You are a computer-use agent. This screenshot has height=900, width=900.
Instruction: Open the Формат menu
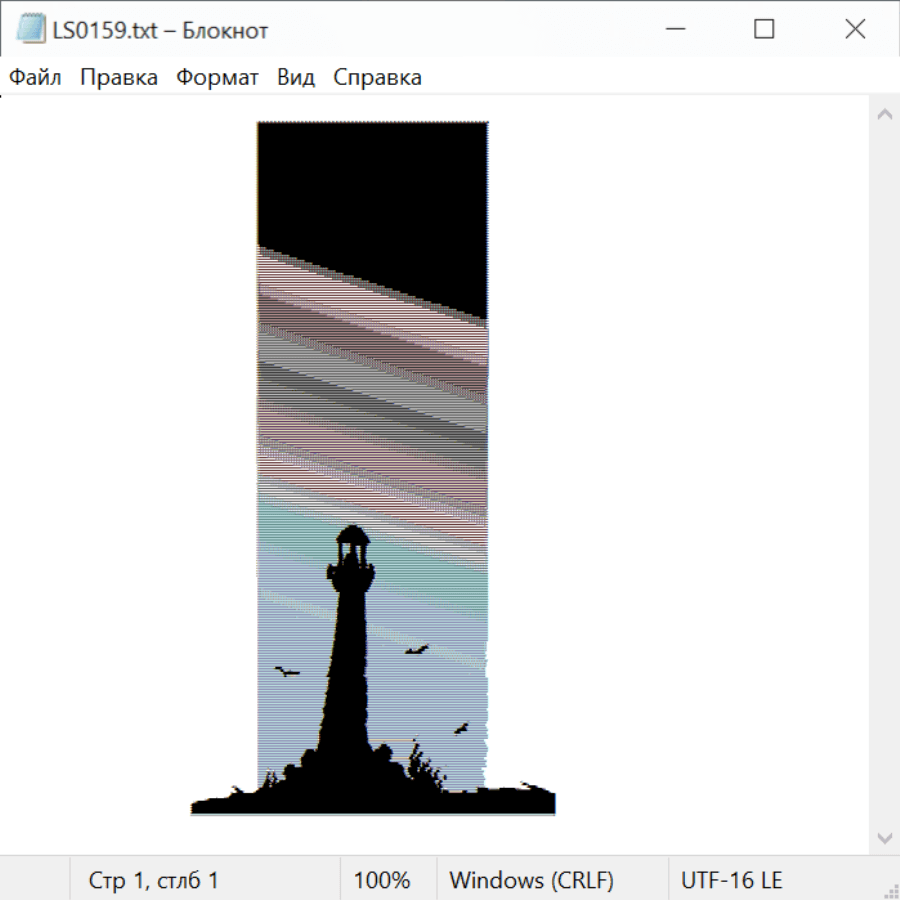coord(217,78)
